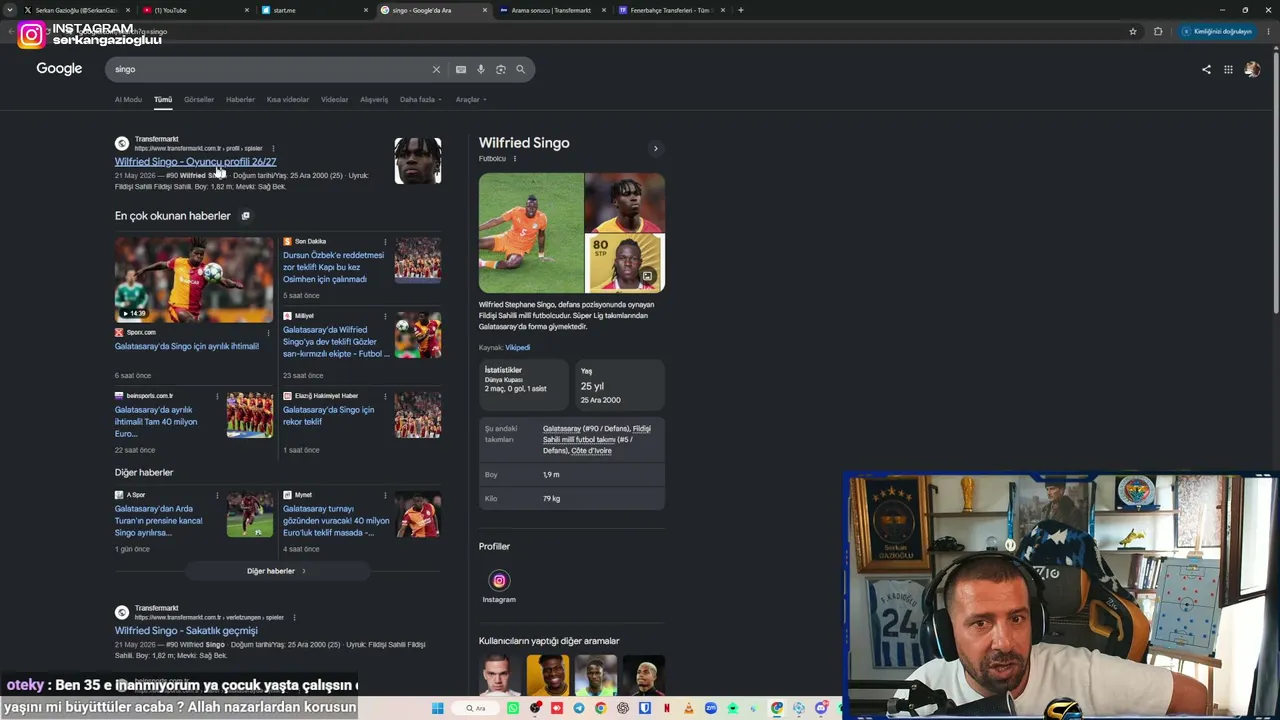Open the Mynet 'Galatasaray turnayı gözünden vuracak' article
Viewport: 1280px width, 720px height.
(x=336, y=521)
